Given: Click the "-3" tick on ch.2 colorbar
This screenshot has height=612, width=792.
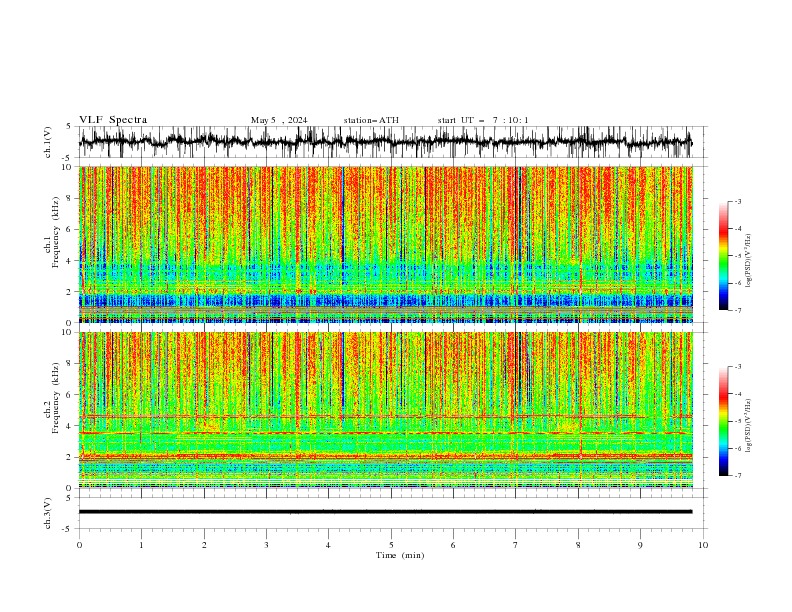Looking at the screenshot, I should pyautogui.click(x=738, y=367).
